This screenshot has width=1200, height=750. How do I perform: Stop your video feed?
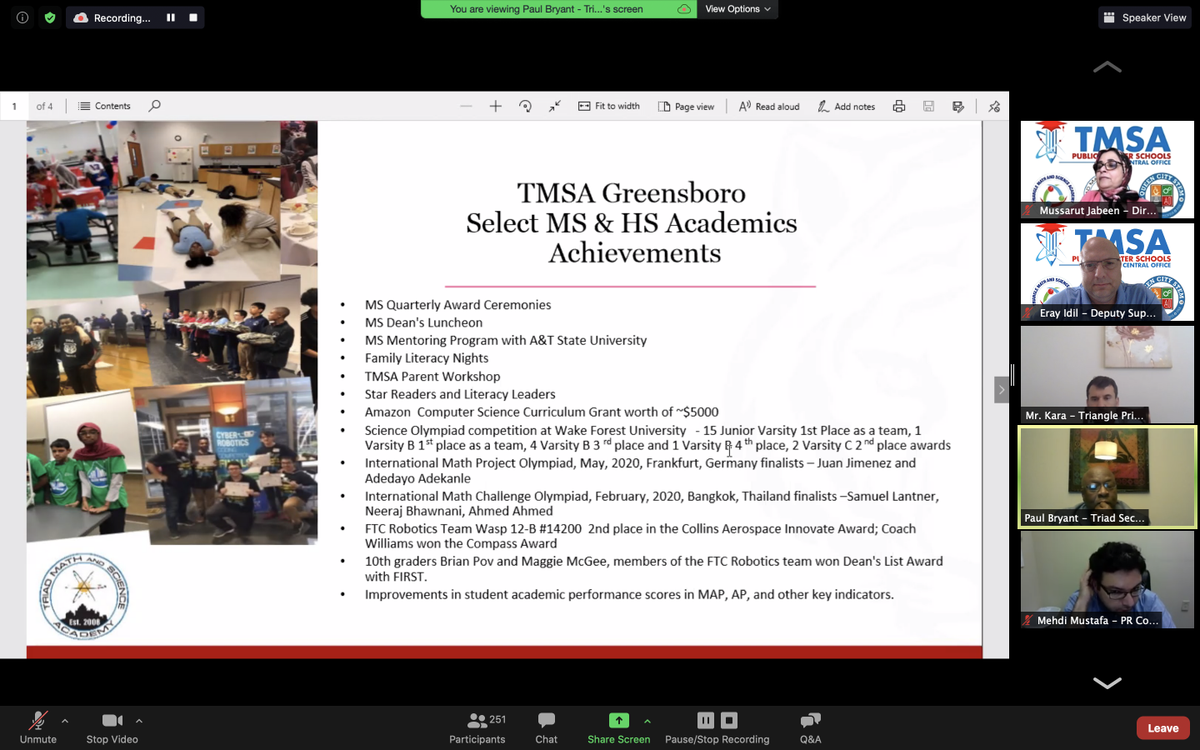tap(111, 727)
